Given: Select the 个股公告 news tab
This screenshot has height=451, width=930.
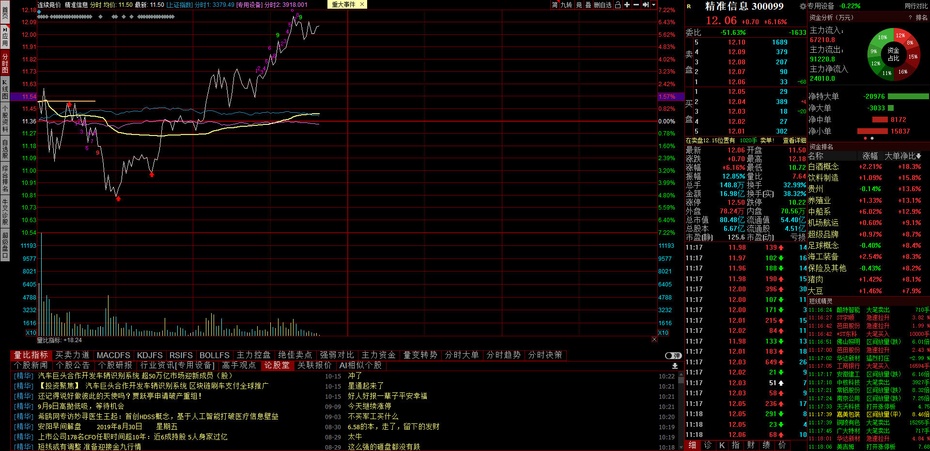Looking at the screenshot, I should click(73, 365).
